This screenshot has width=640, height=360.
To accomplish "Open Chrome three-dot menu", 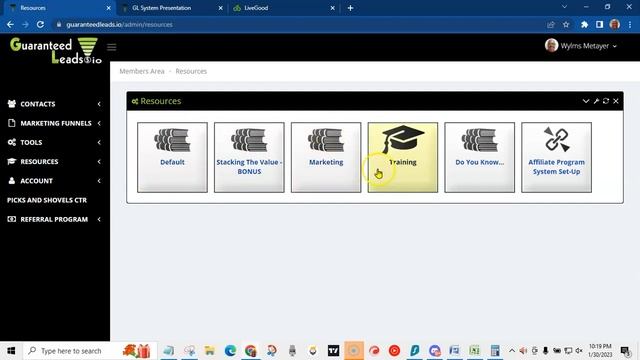I will [x=630, y=24].
